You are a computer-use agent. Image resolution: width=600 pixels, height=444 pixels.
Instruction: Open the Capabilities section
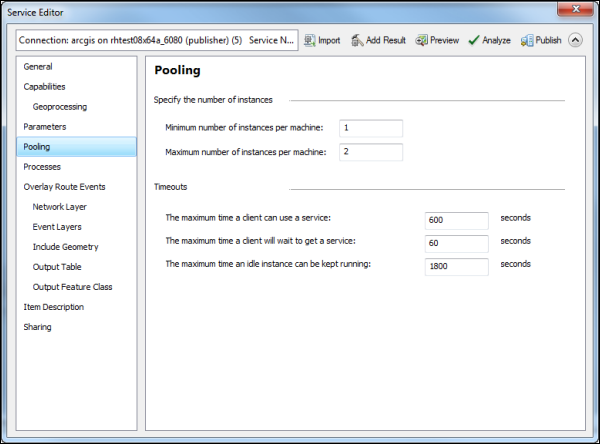click(x=45, y=87)
